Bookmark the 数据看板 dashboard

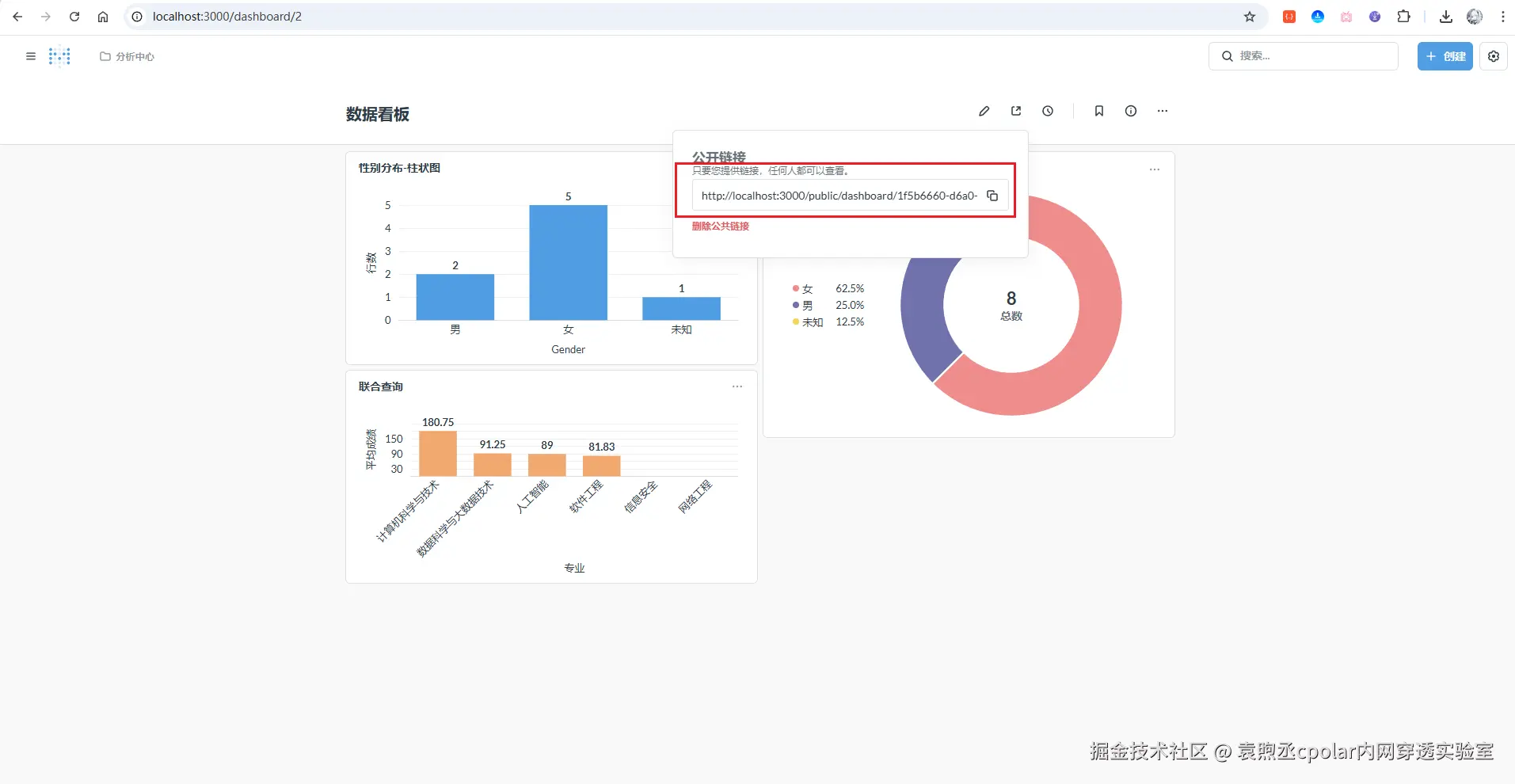pos(1099,111)
